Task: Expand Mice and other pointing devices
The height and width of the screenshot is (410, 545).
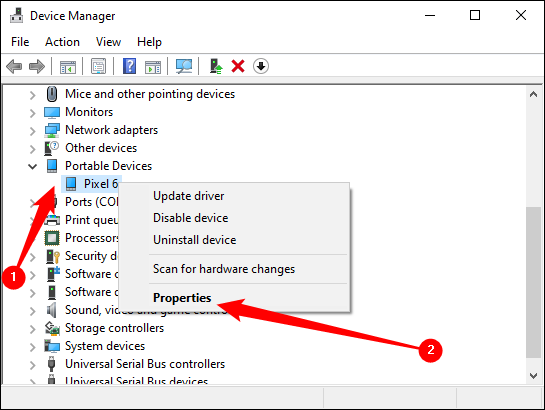Action: tap(32, 95)
